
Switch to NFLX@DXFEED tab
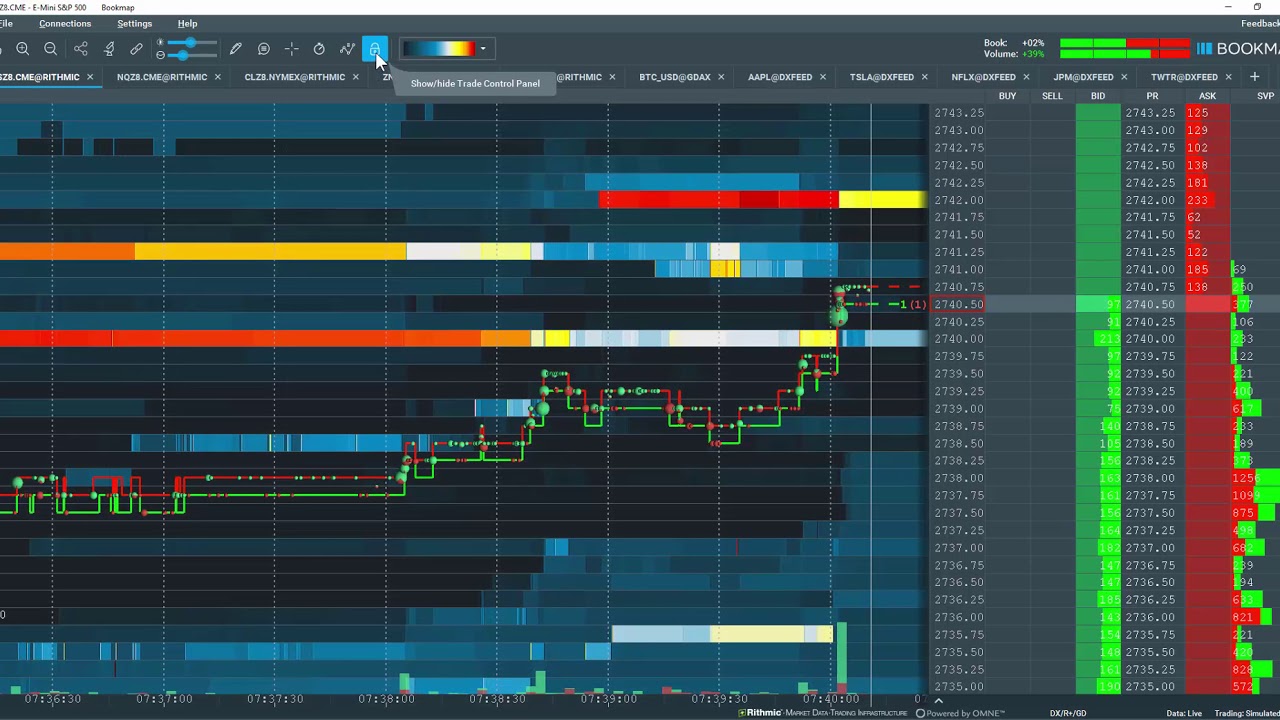coord(984,77)
